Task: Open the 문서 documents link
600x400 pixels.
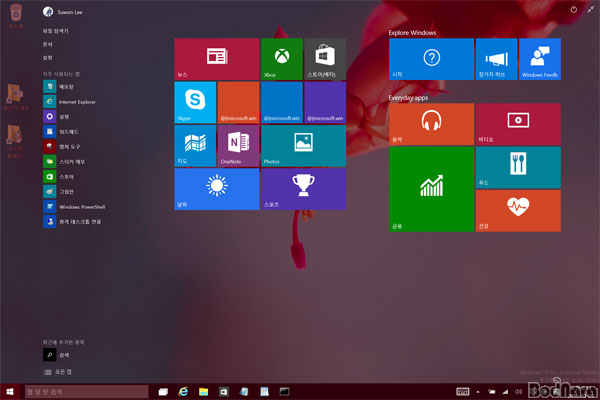Action: 47,44
